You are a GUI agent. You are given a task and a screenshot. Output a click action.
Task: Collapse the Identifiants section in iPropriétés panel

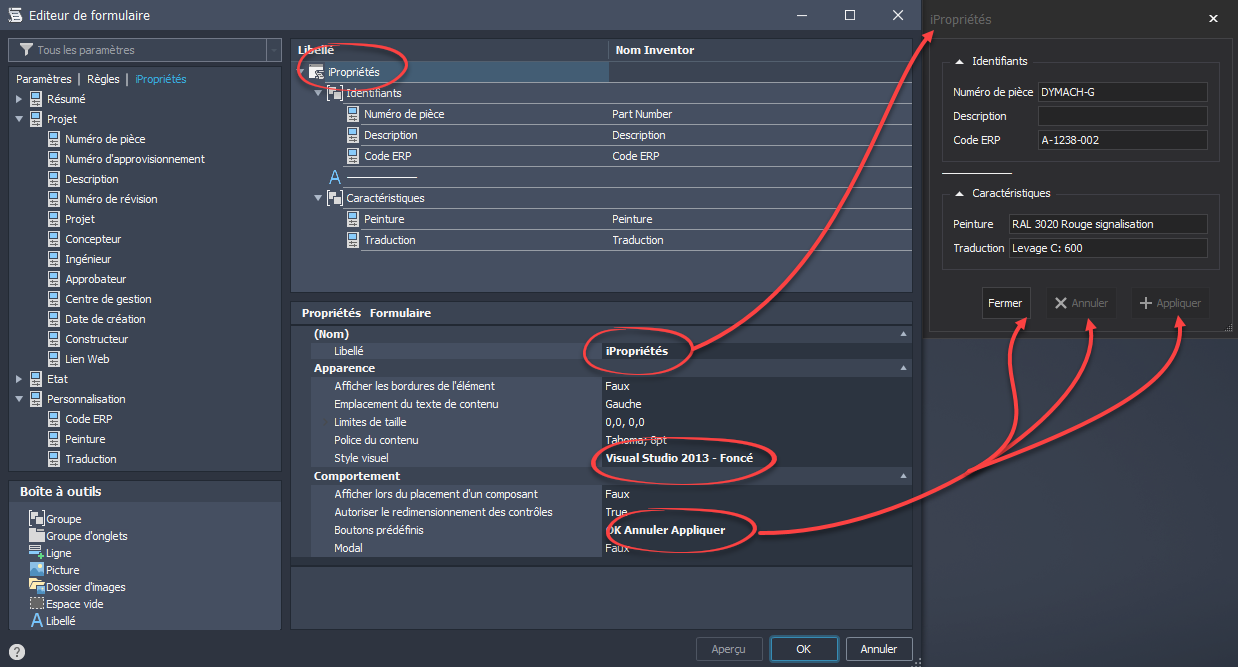959,61
